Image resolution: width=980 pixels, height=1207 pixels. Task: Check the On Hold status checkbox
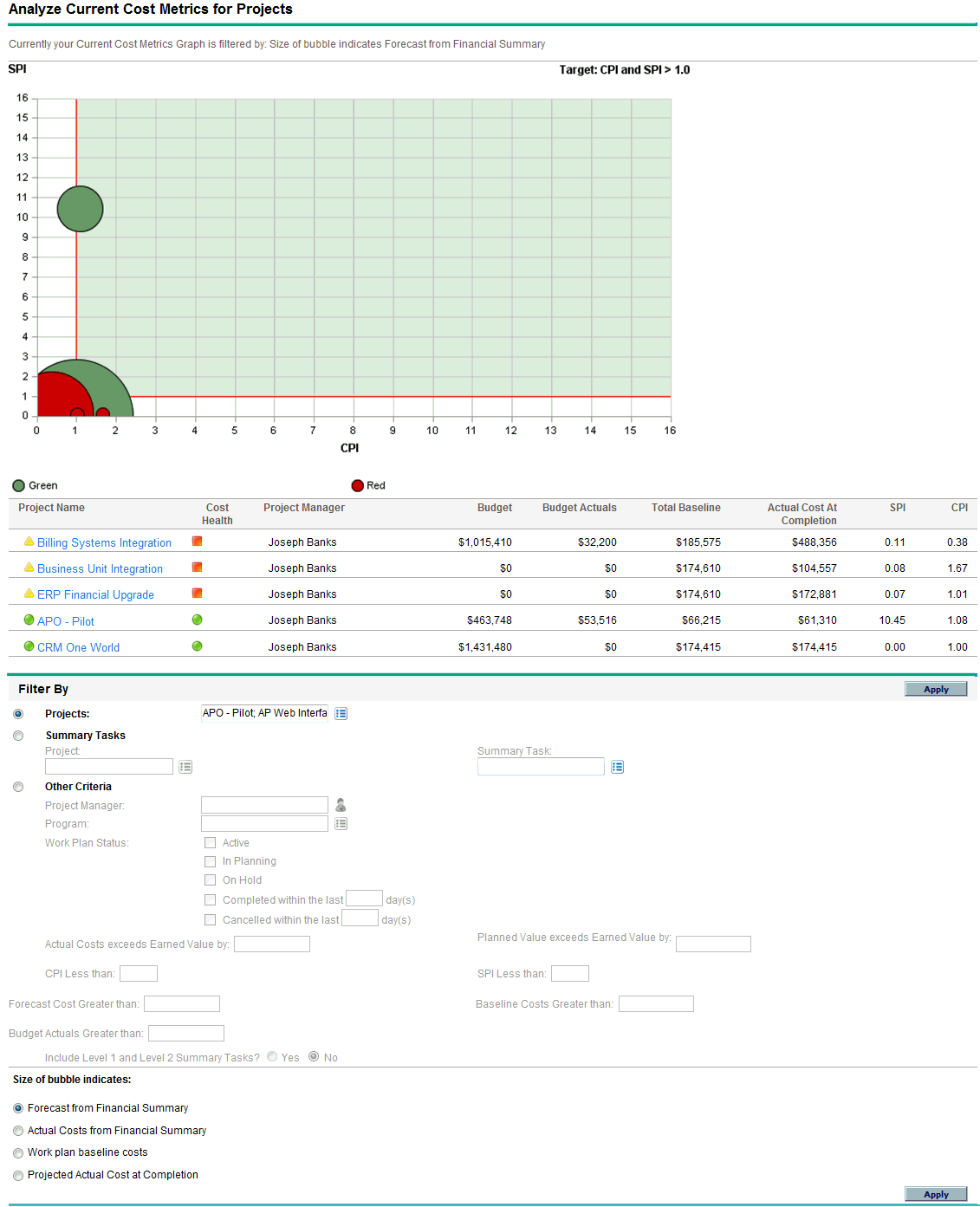[x=210, y=880]
